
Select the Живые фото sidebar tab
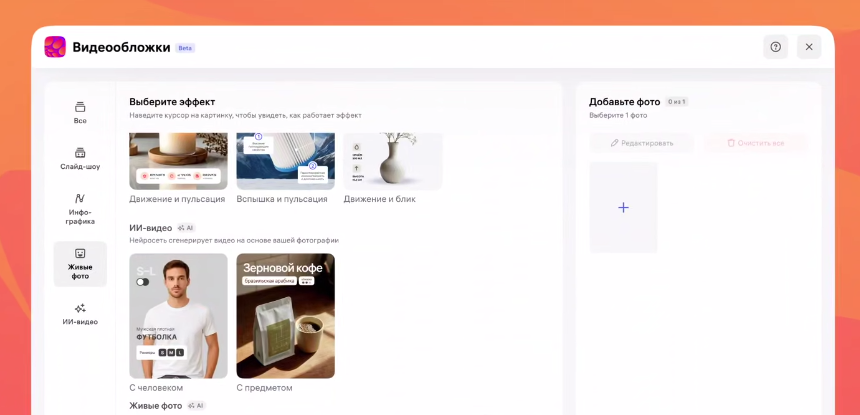(x=80, y=263)
